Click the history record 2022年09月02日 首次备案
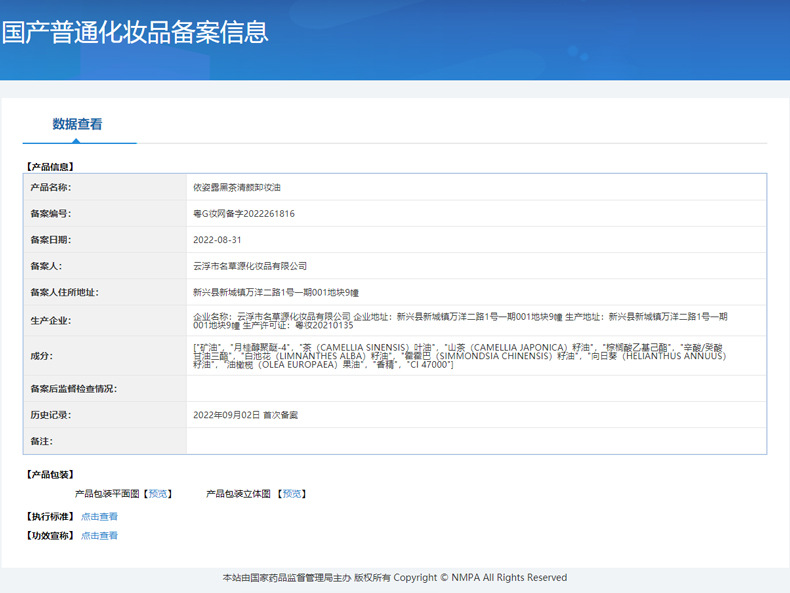This screenshot has width=790, height=593. coord(245,415)
